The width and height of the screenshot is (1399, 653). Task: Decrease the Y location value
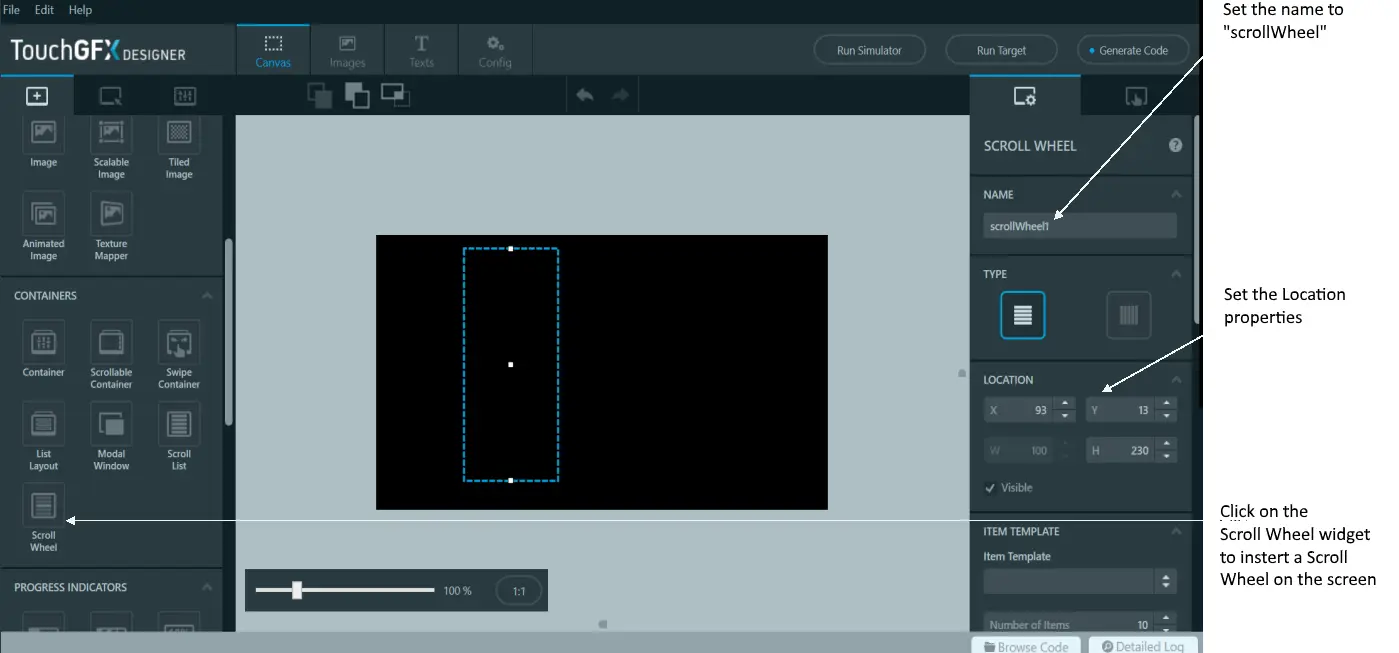click(1166, 416)
